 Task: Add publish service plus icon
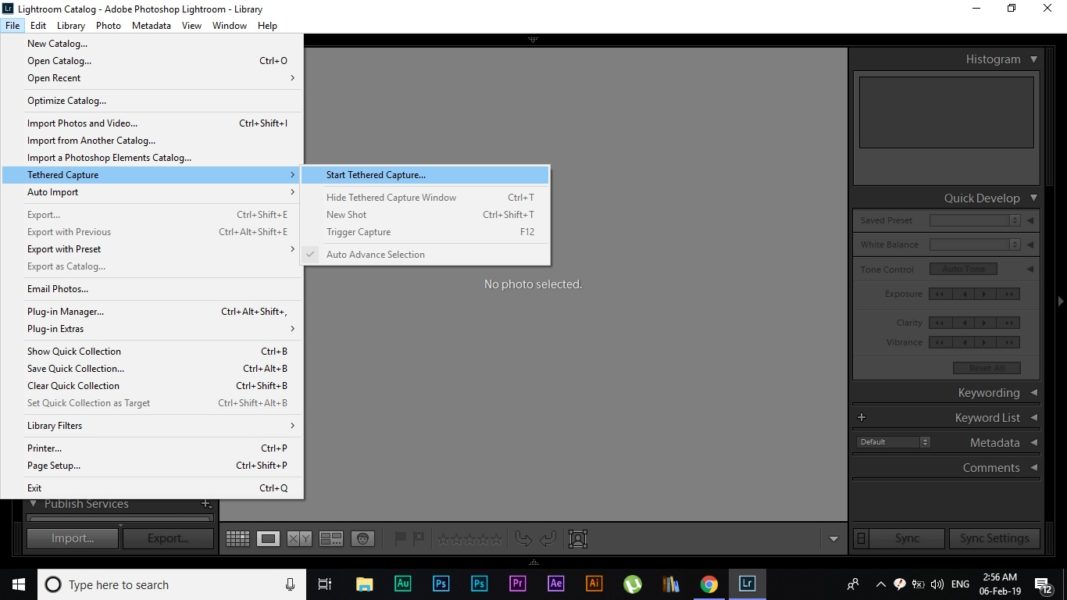click(206, 503)
